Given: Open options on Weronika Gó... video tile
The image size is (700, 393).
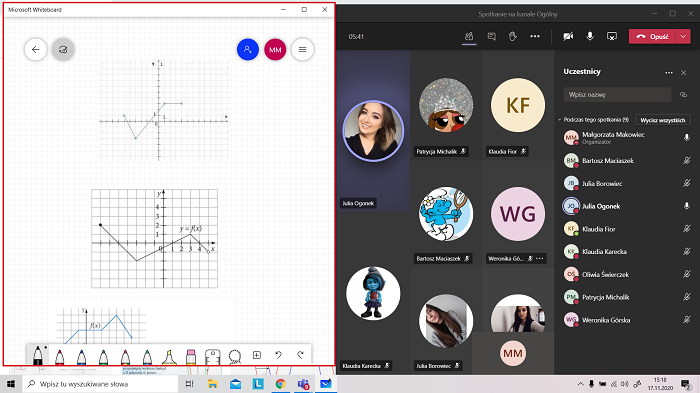Looking at the screenshot, I should pos(540,259).
